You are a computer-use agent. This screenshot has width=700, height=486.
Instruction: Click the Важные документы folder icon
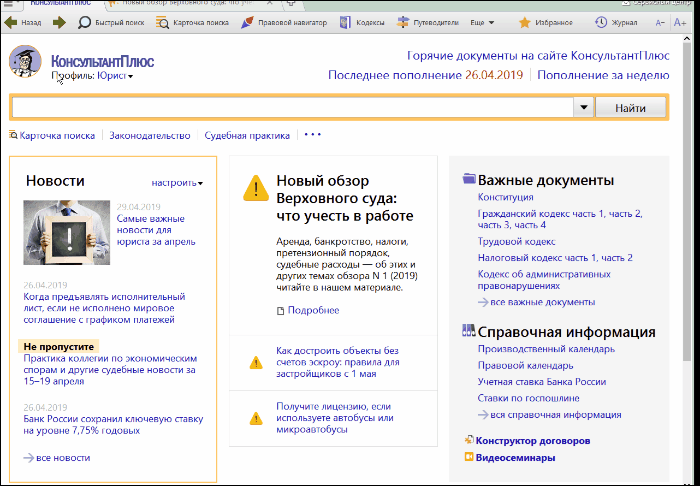coord(469,179)
